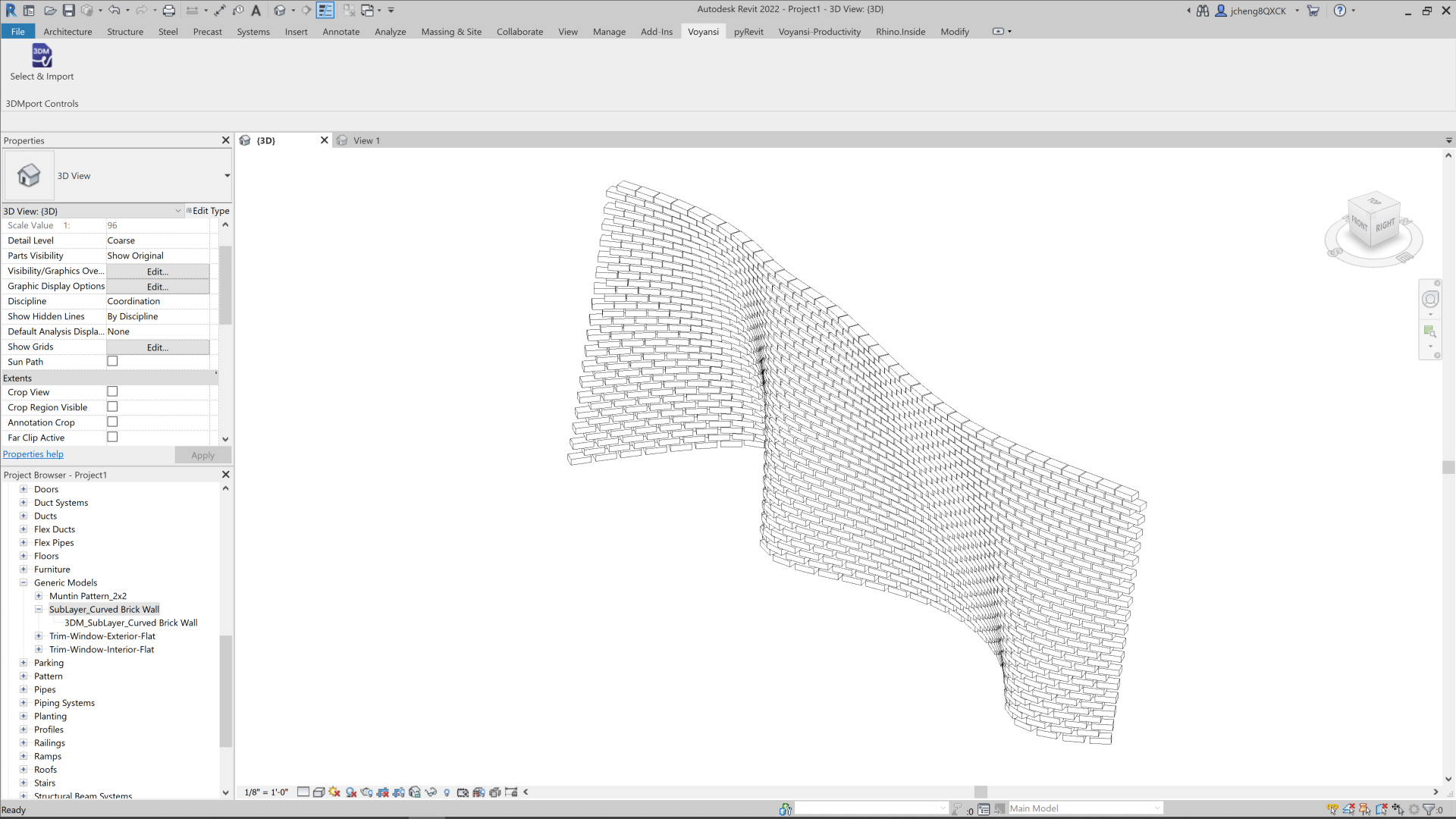Screen dimensions: 1456x819
Task: Toggle the Sun Path checkbox
Action: click(x=112, y=362)
